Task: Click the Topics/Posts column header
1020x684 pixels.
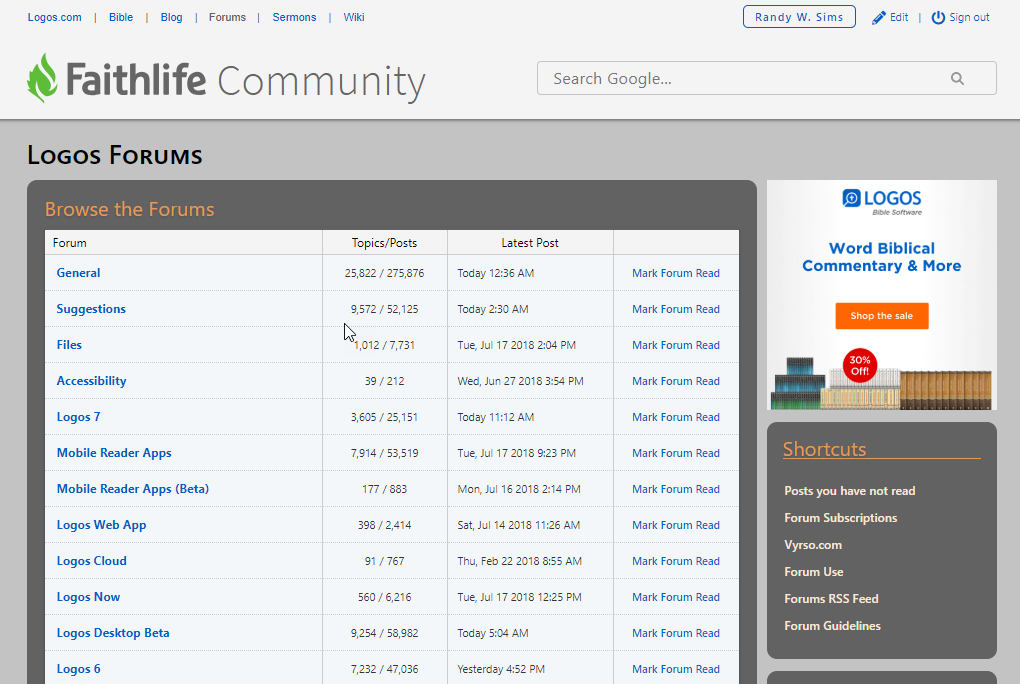Action: [x=384, y=243]
